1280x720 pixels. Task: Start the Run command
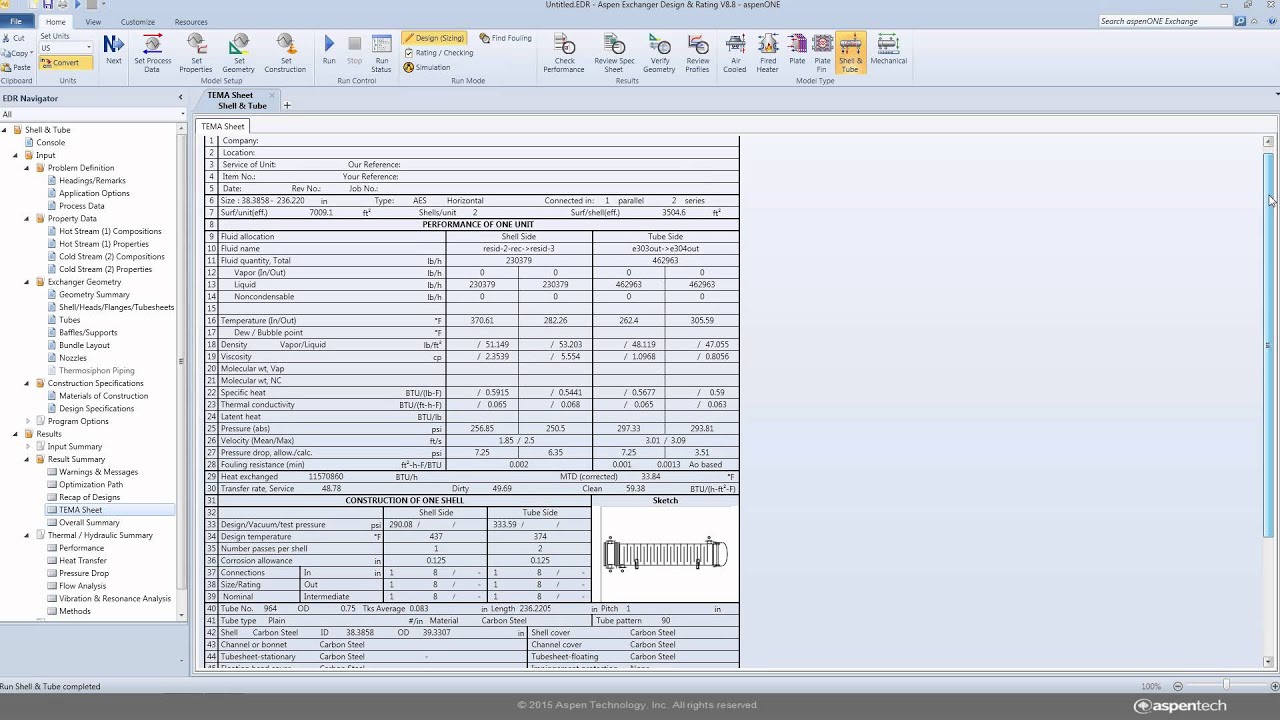coord(329,50)
